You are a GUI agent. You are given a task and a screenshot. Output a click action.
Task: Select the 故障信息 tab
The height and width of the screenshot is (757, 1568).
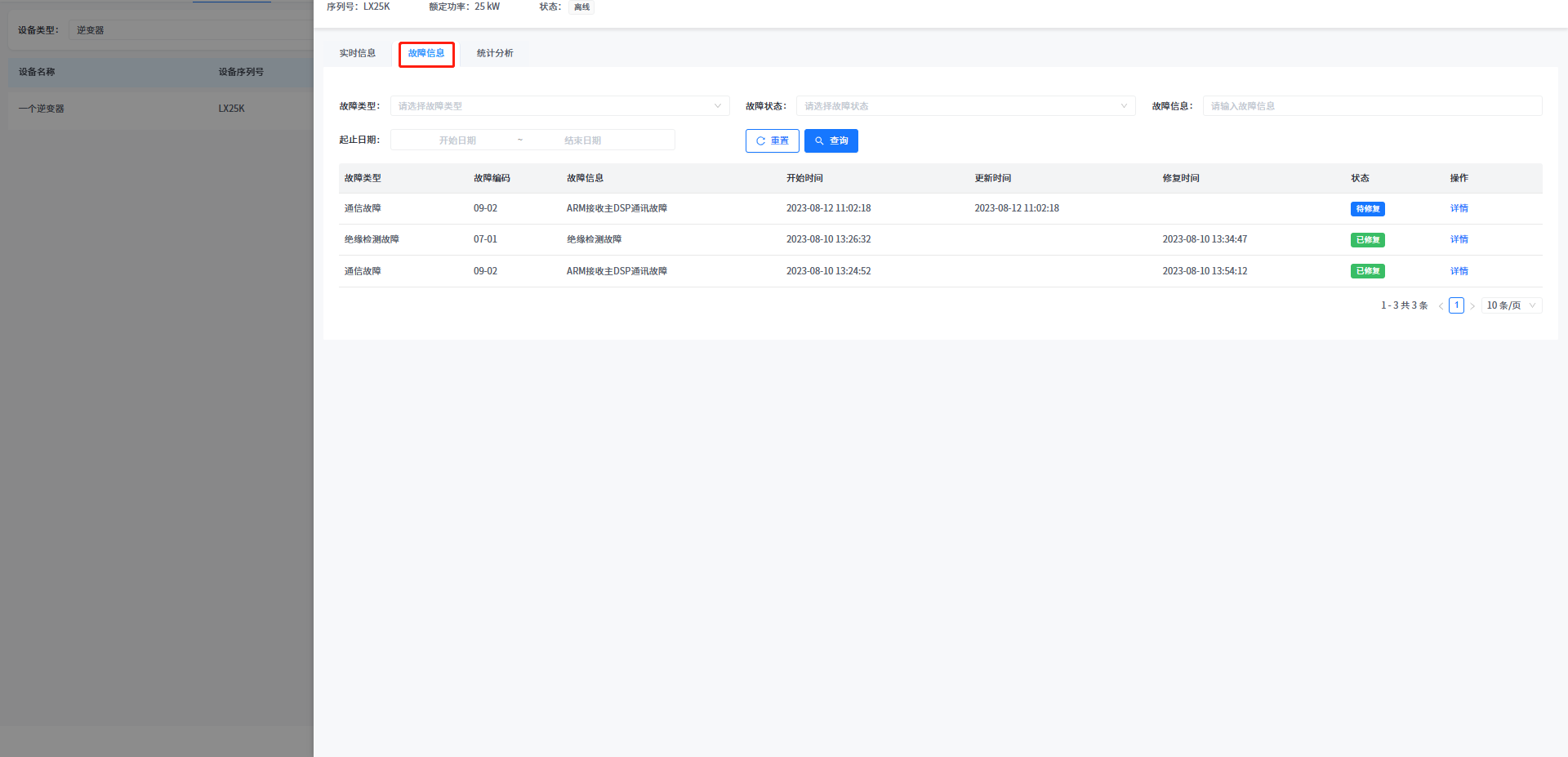point(426,54)
